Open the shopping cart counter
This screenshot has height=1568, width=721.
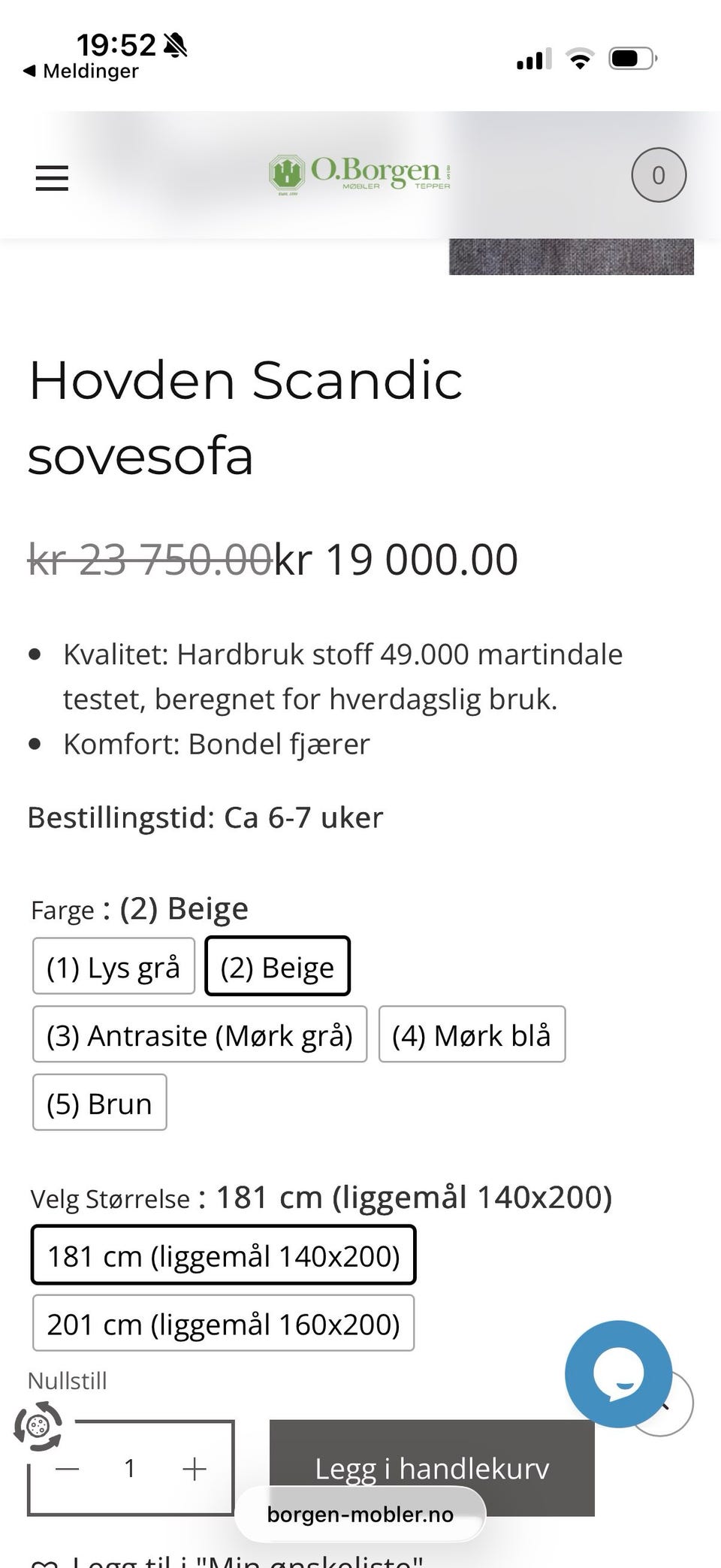[659, 175]
